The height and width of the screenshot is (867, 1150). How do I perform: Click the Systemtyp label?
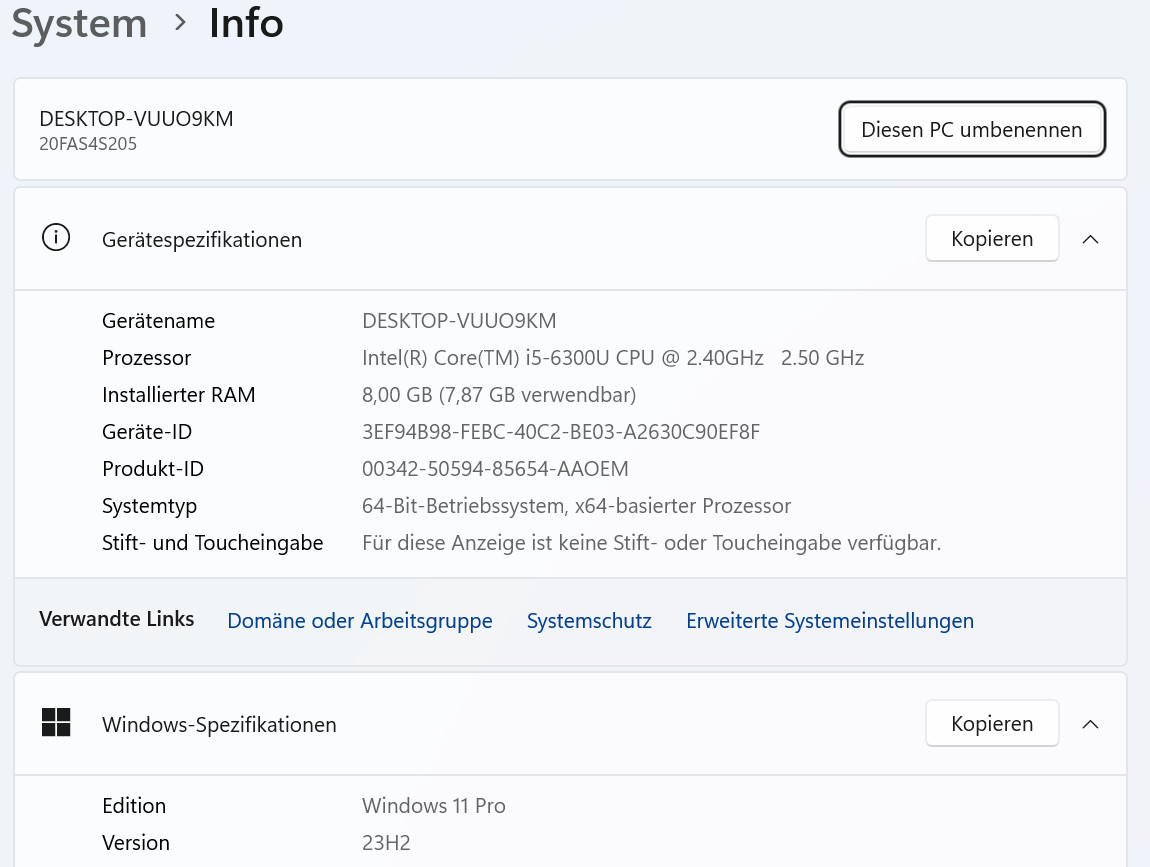pyautogui.click(x=150, y=506)
